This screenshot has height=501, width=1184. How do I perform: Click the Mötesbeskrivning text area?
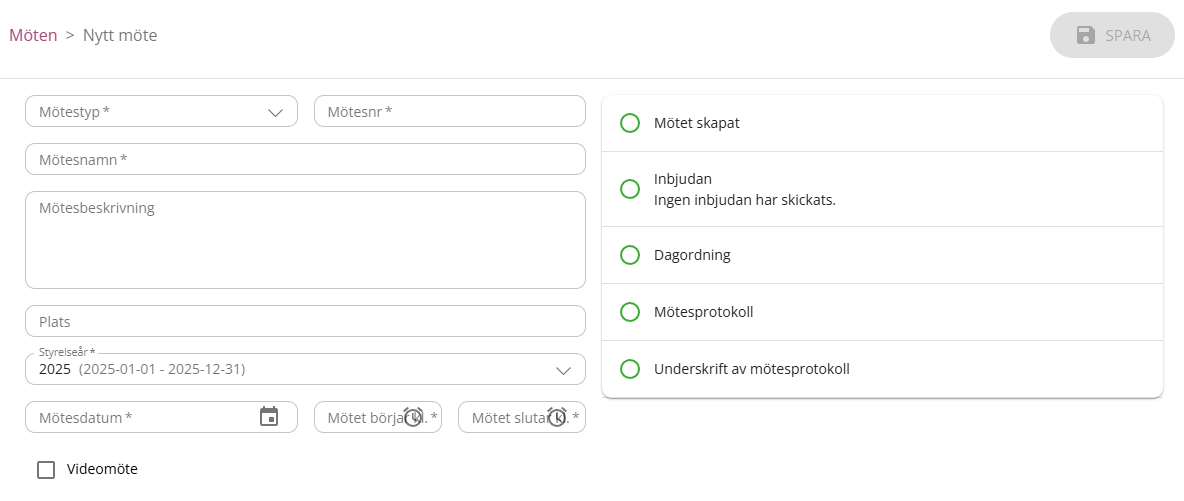pyautogui.click(x=305, y=240)
